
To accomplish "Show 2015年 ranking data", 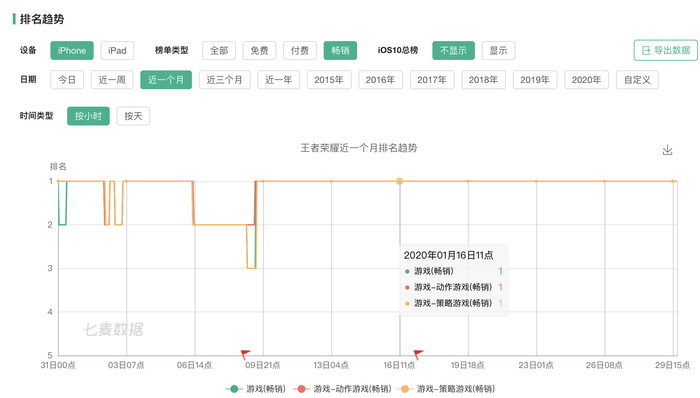I will pos(329,80).
